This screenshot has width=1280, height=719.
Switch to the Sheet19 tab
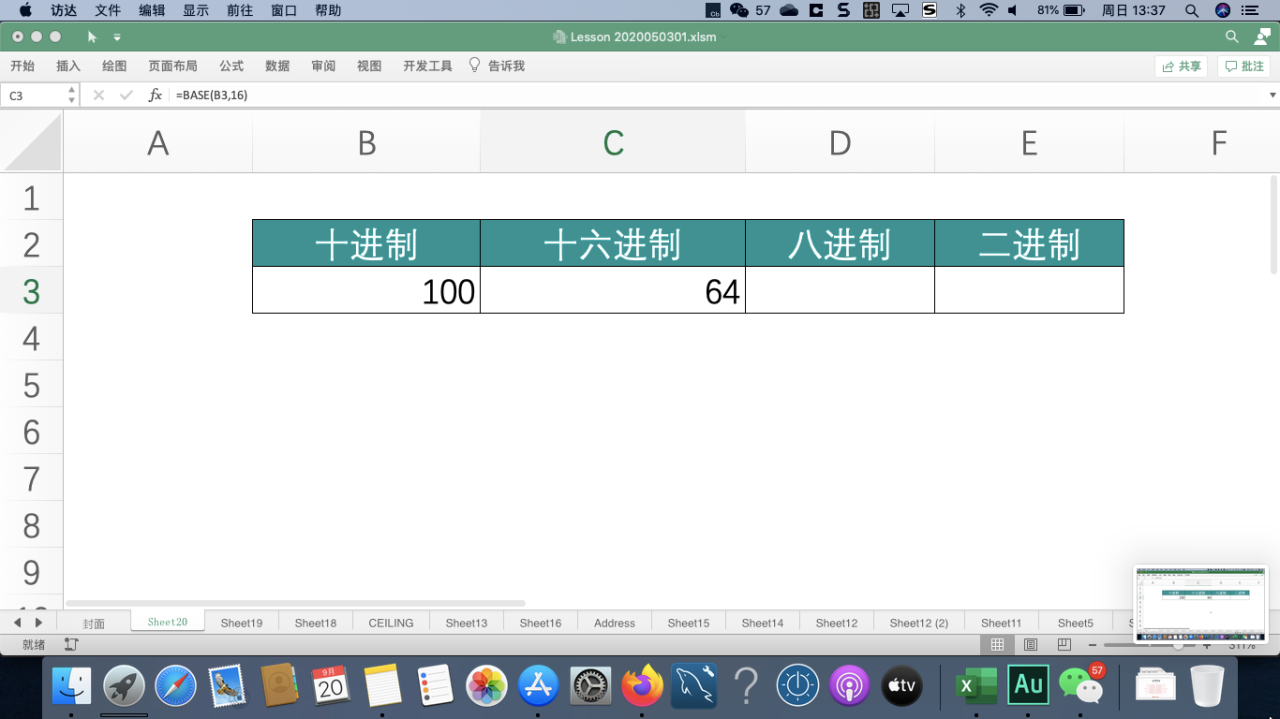242,623
